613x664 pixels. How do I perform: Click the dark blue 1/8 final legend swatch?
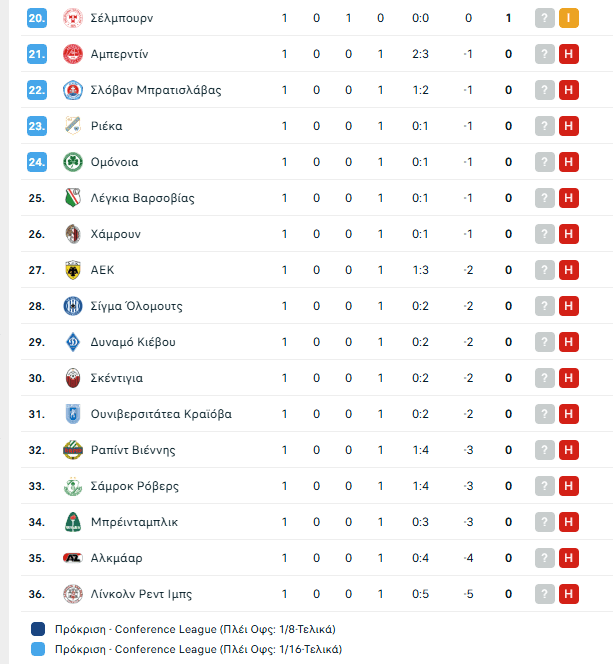pos(37,629)
